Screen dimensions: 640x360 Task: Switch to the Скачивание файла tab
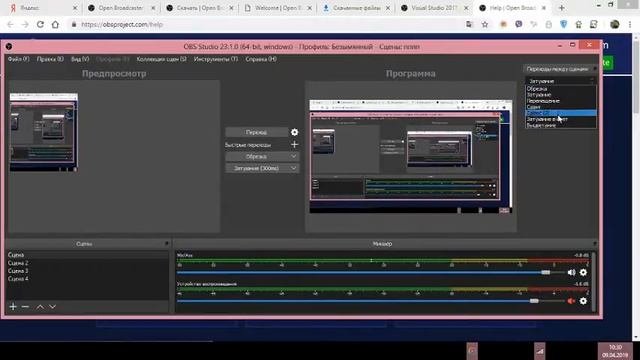[x=357, y=8]
